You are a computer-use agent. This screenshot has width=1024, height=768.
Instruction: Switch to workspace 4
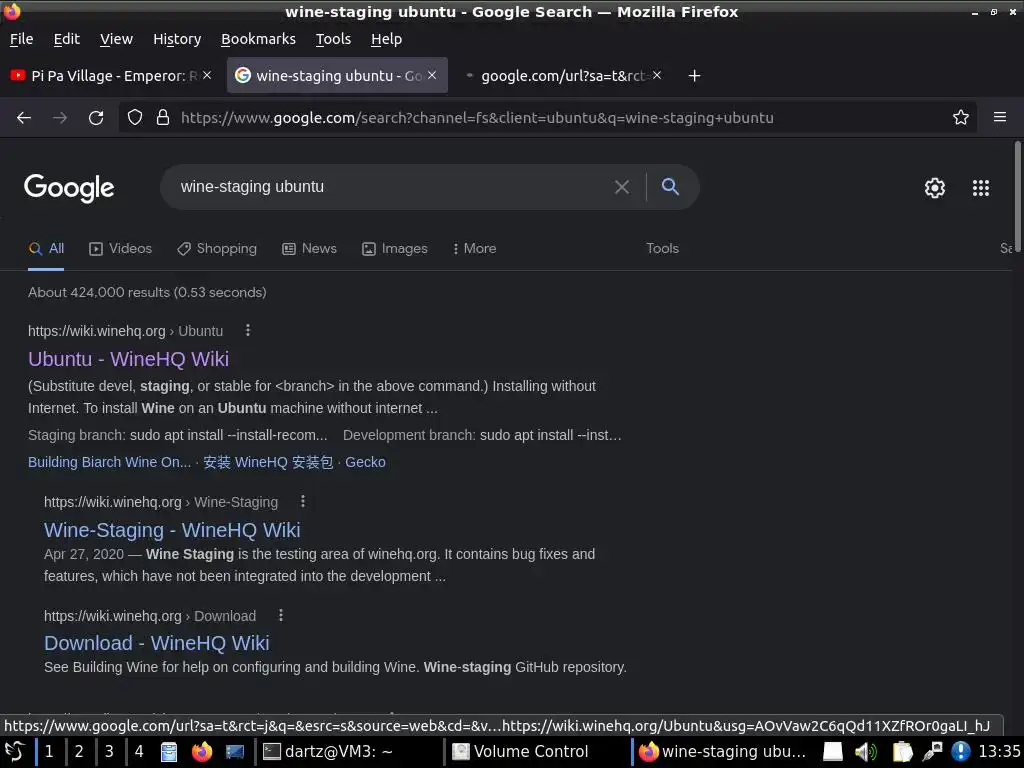tap(139, 752)
